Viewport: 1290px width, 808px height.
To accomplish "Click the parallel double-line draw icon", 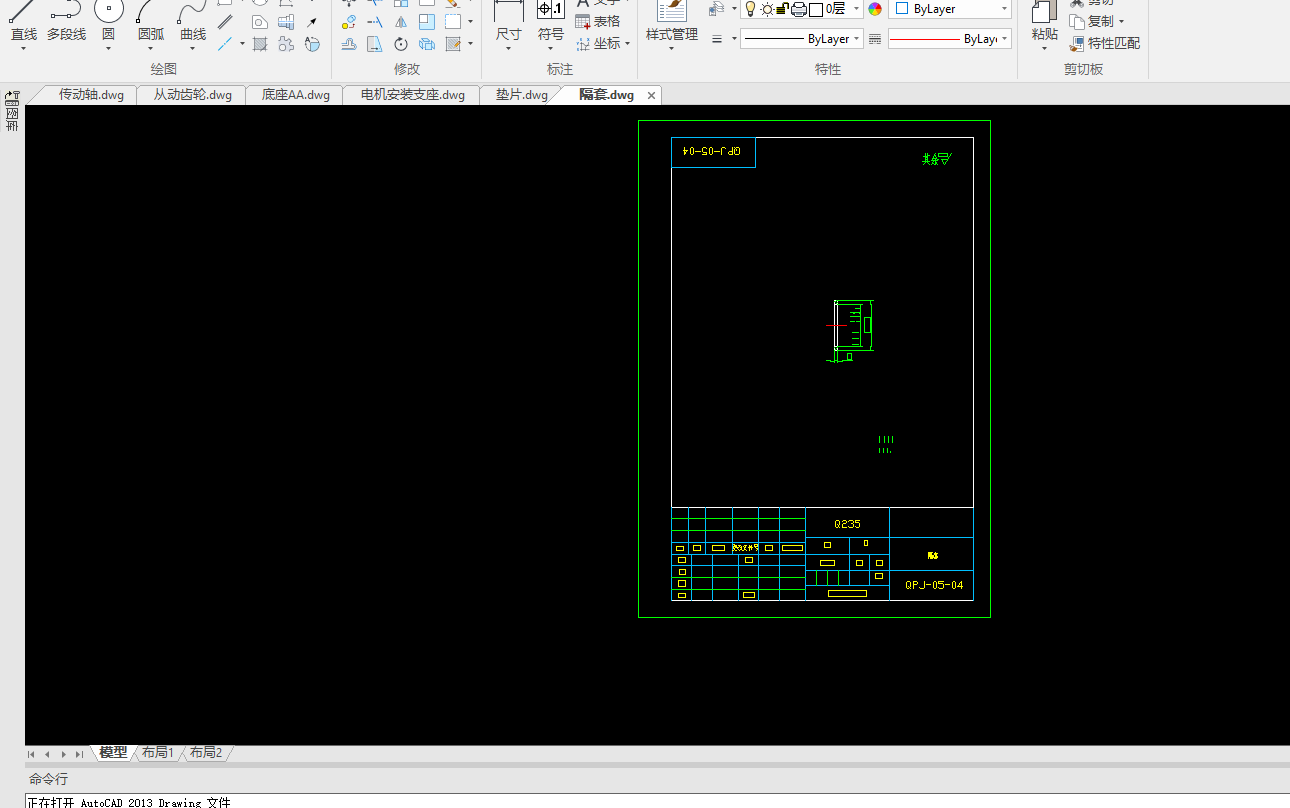I will click(225, 22).
